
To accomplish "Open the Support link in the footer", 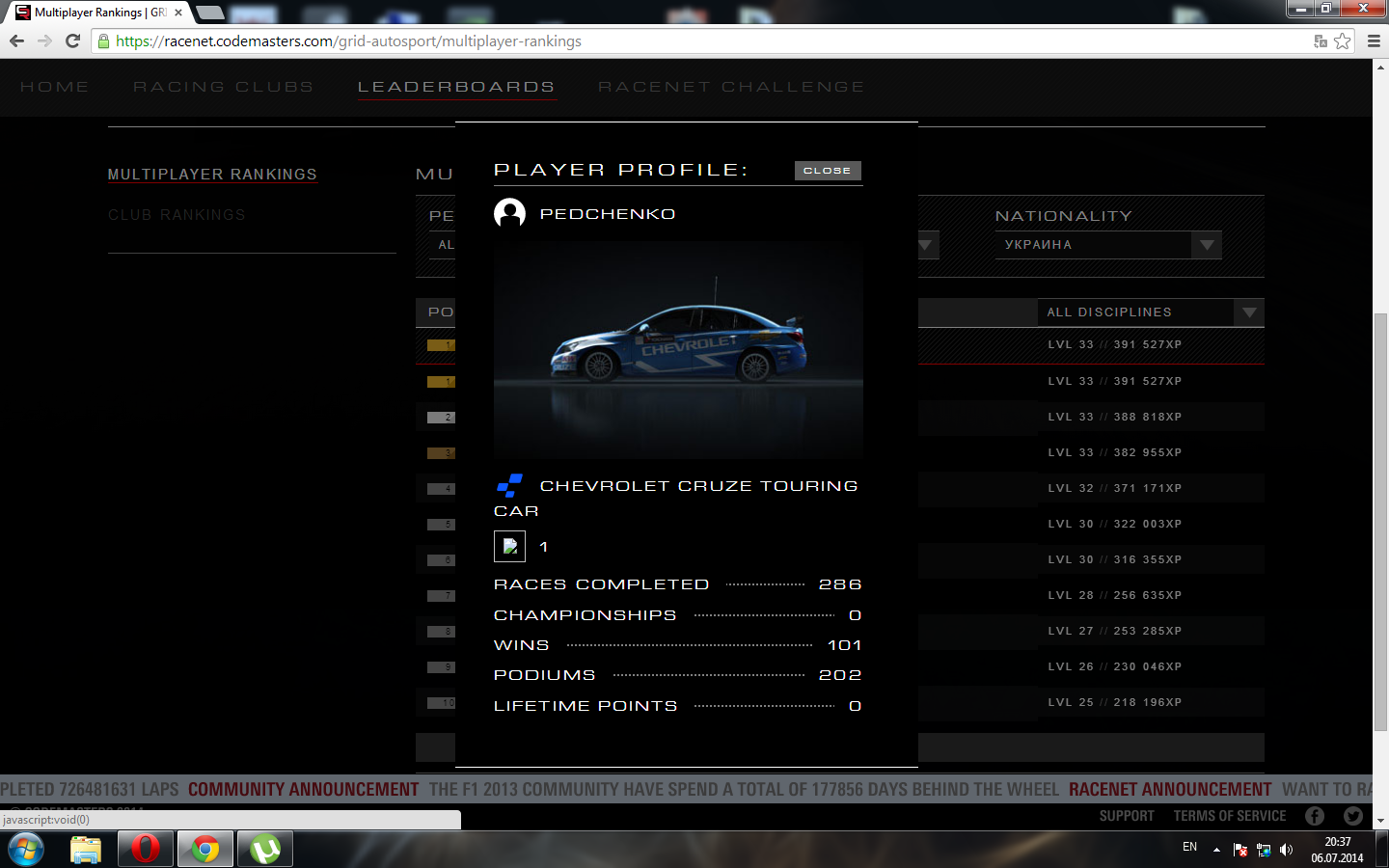I will (1127, 816).
